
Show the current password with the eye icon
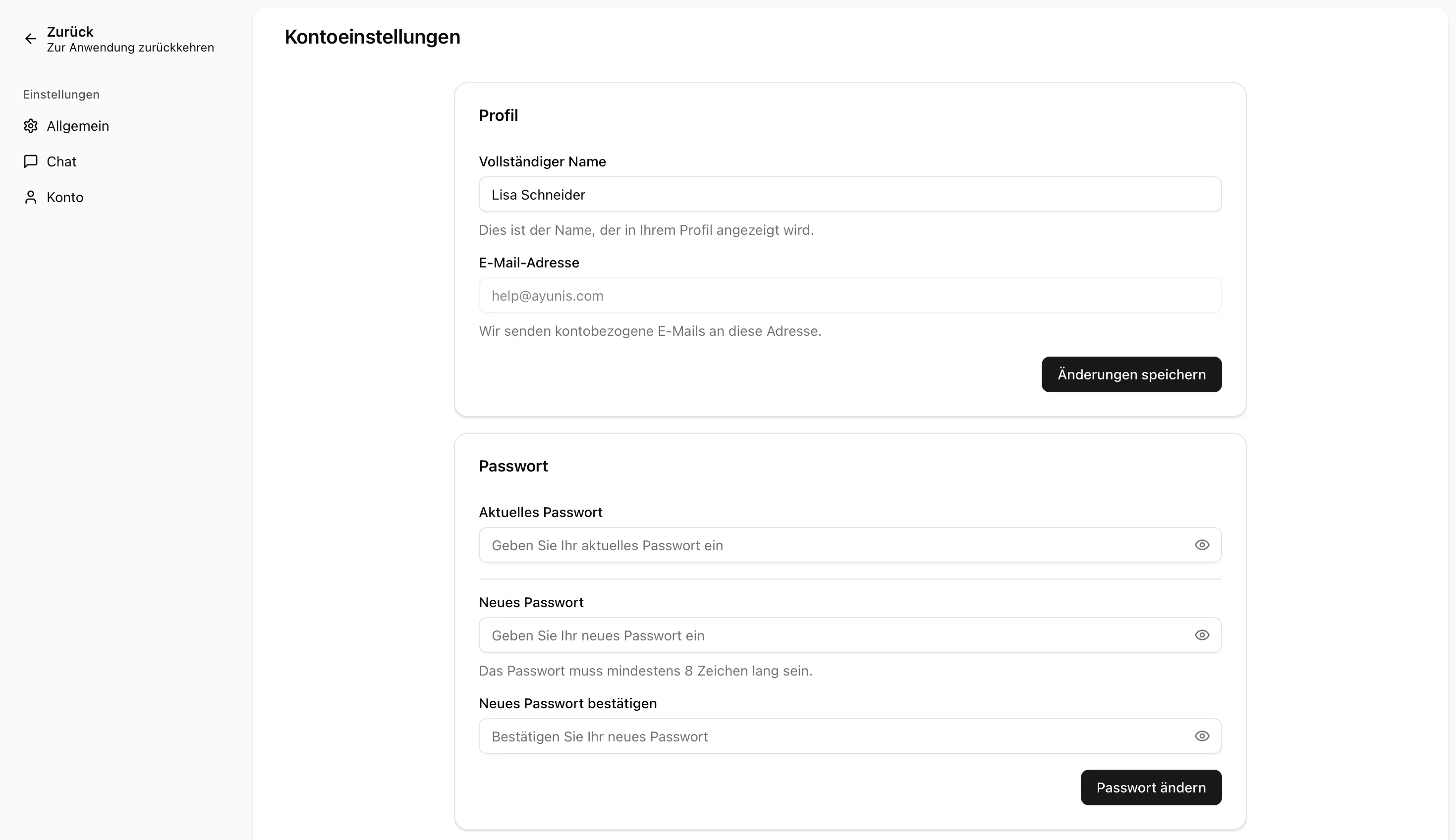click(x=1201, y=545)
